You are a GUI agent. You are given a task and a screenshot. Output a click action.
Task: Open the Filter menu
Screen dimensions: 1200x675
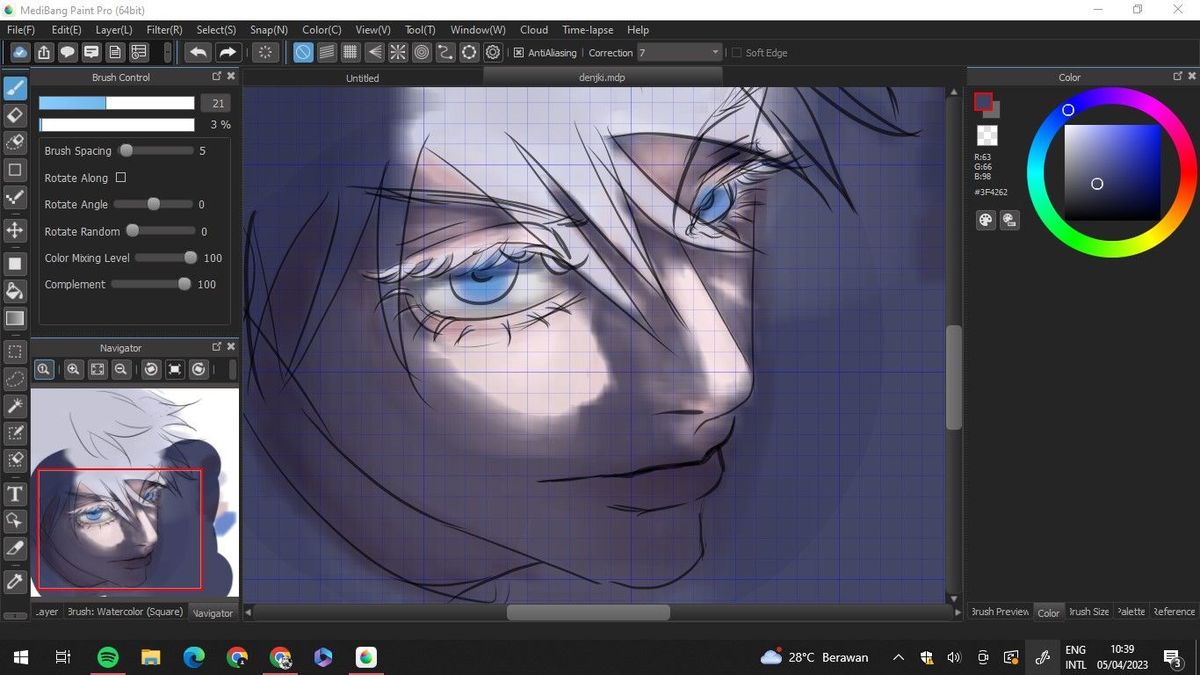coord(164,30)
